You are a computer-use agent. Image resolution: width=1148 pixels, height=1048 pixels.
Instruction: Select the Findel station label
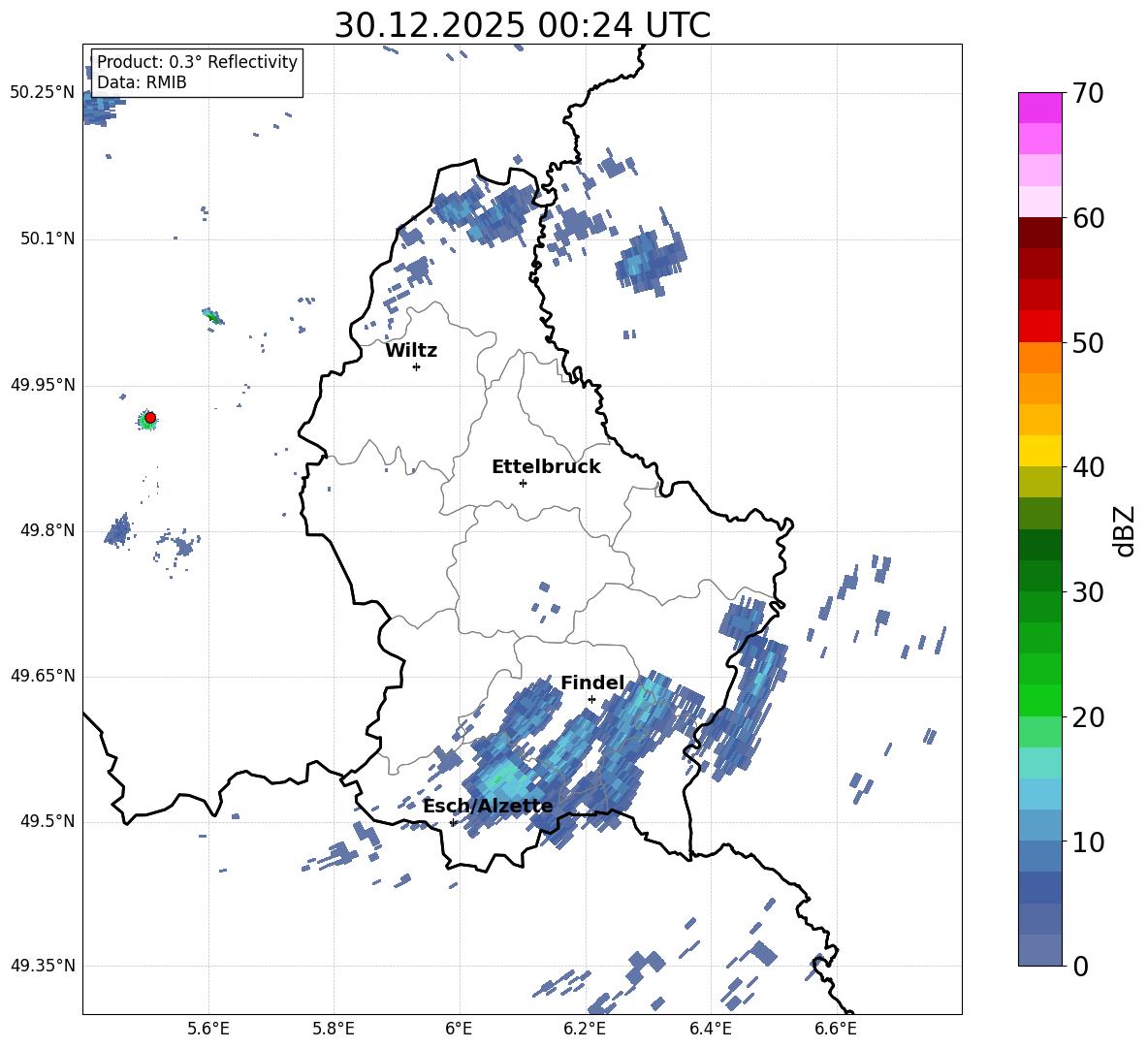[x=592, y=683]
